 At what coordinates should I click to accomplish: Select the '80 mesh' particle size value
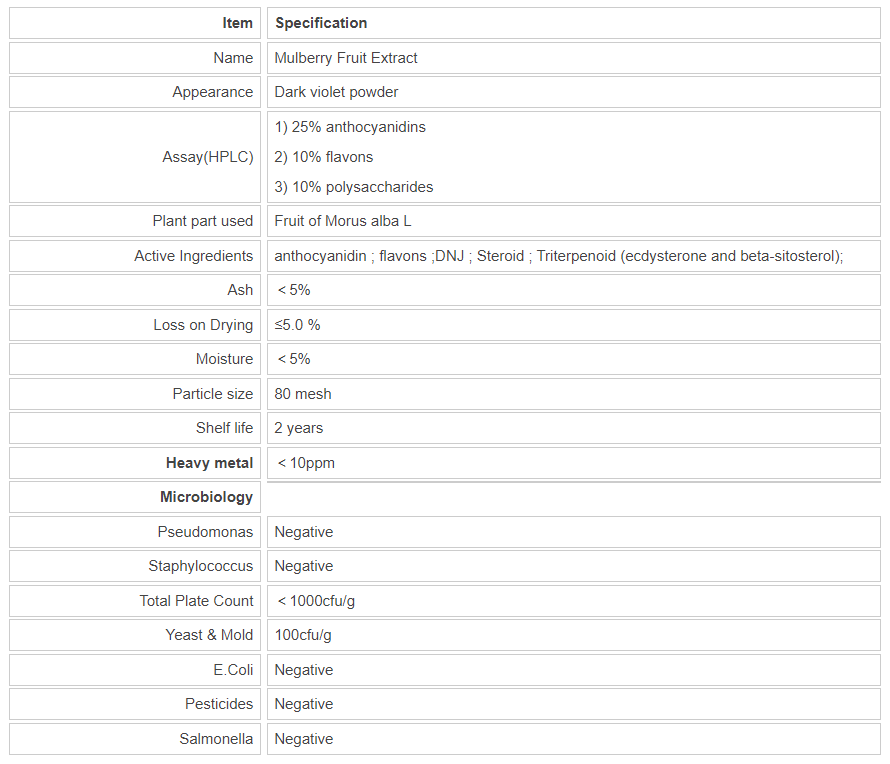point(303,394)
